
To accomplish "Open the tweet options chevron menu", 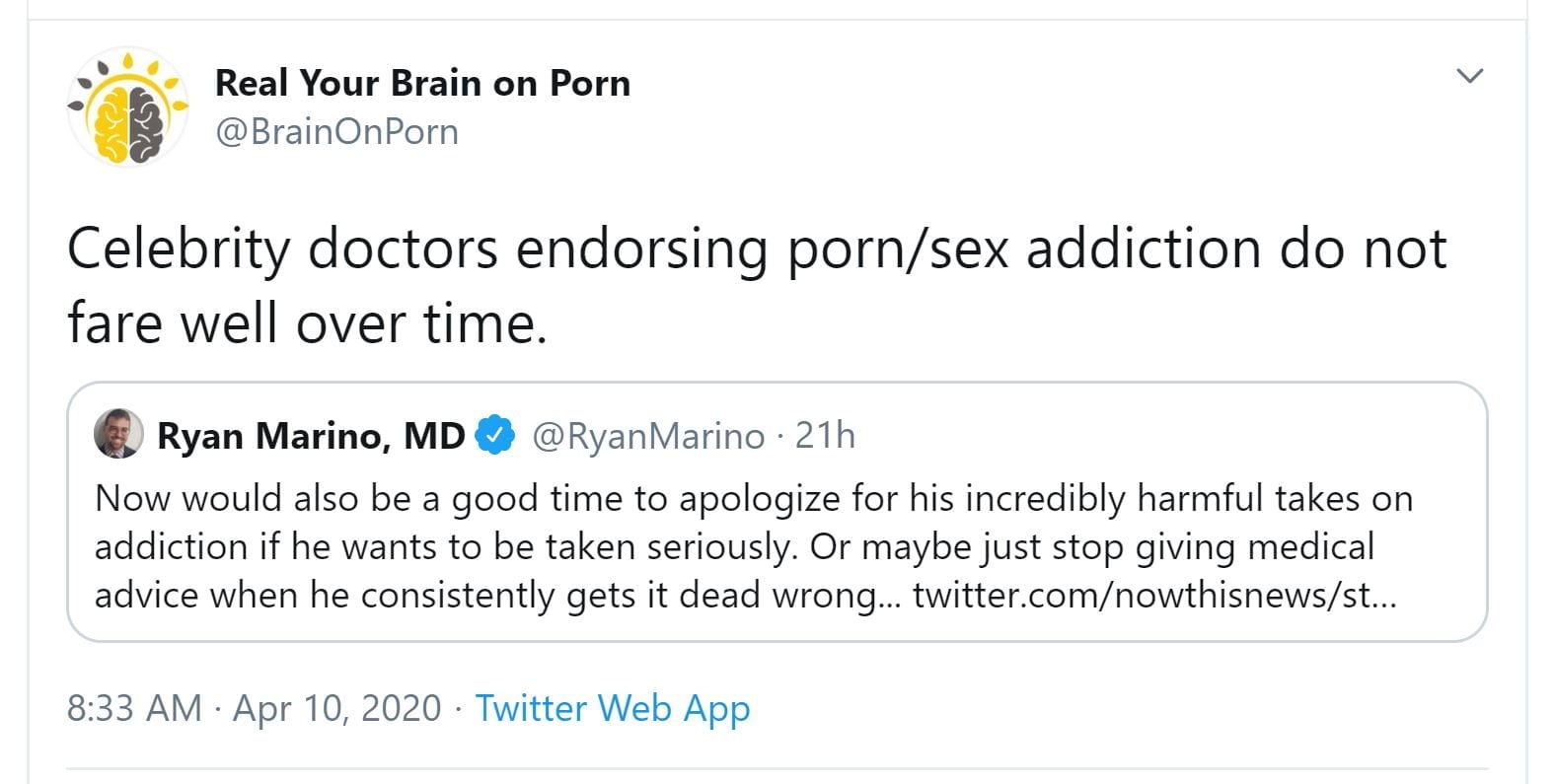I will 1469,76.
